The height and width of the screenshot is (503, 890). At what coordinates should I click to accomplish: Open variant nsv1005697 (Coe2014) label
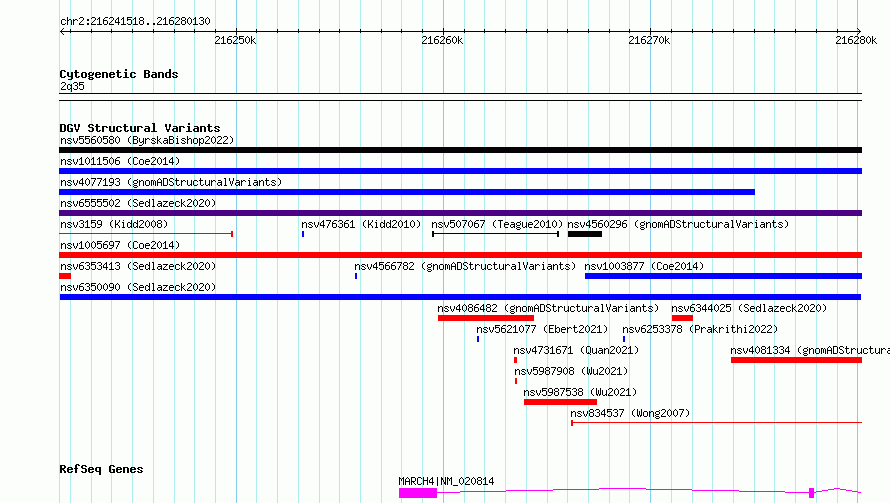pyautogui.click(x=120, y=245)
